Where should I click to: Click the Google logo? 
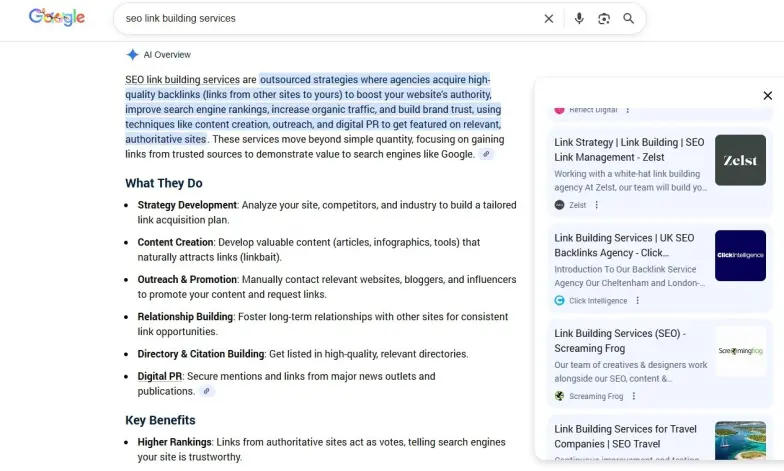click(x=56, y=18)
